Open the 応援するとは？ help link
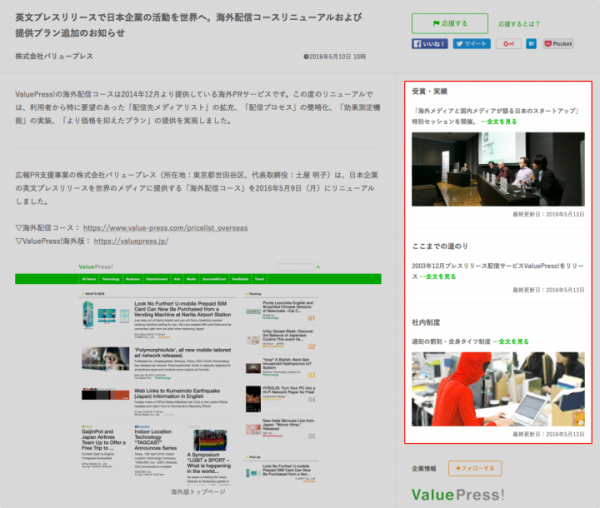The width and height of the screenshot is (600, 508). click(x=518, y=24)
